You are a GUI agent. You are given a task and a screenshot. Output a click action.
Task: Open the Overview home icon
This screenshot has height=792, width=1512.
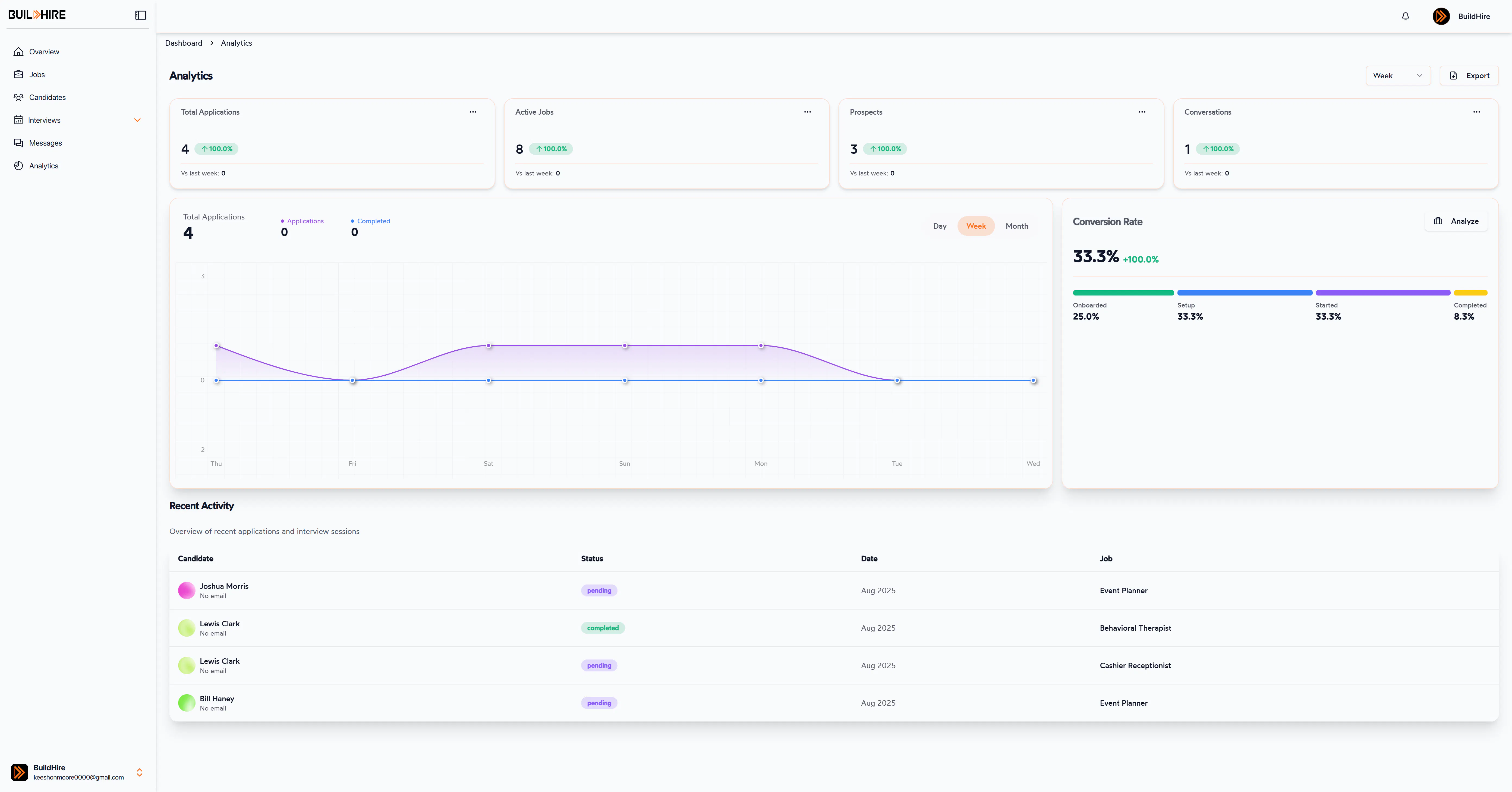pyautogui.click(x=19, y=52)
